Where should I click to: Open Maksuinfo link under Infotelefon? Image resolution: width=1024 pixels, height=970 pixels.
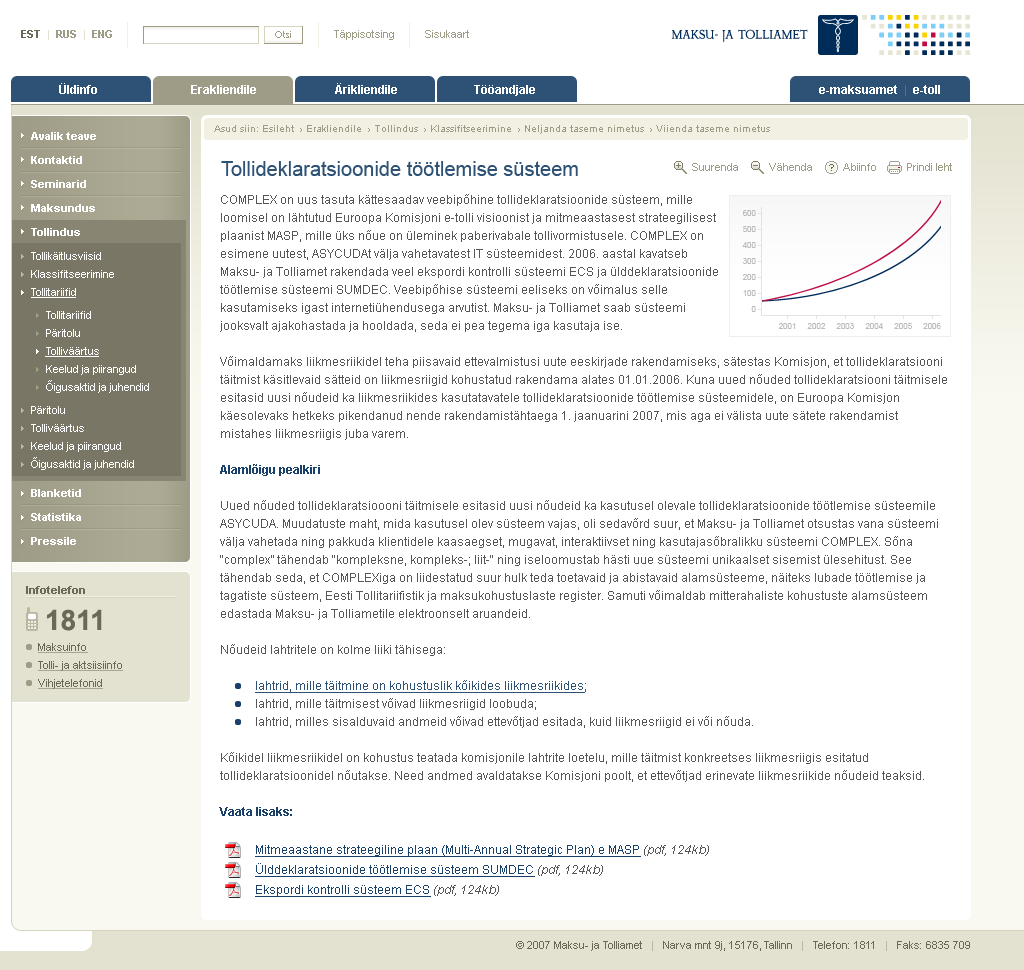click(x=62, y=647)
